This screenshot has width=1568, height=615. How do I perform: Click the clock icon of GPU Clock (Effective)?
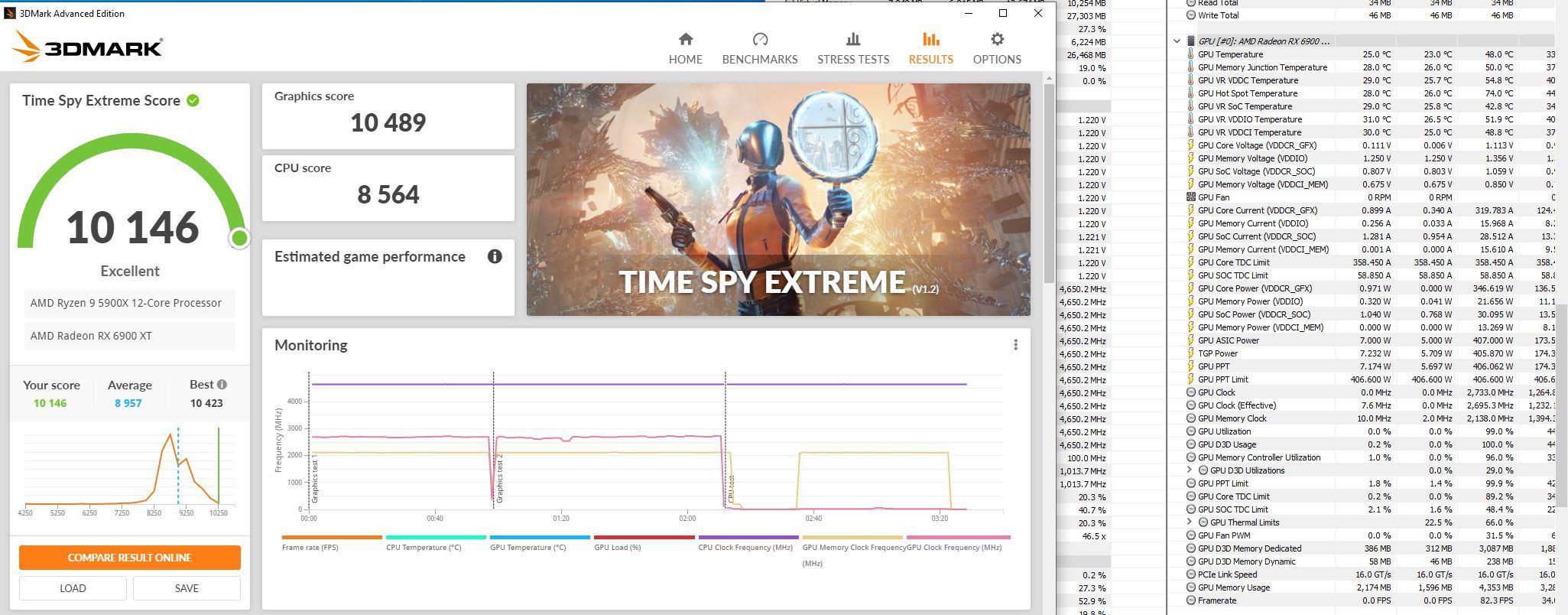coord(1190,405)
